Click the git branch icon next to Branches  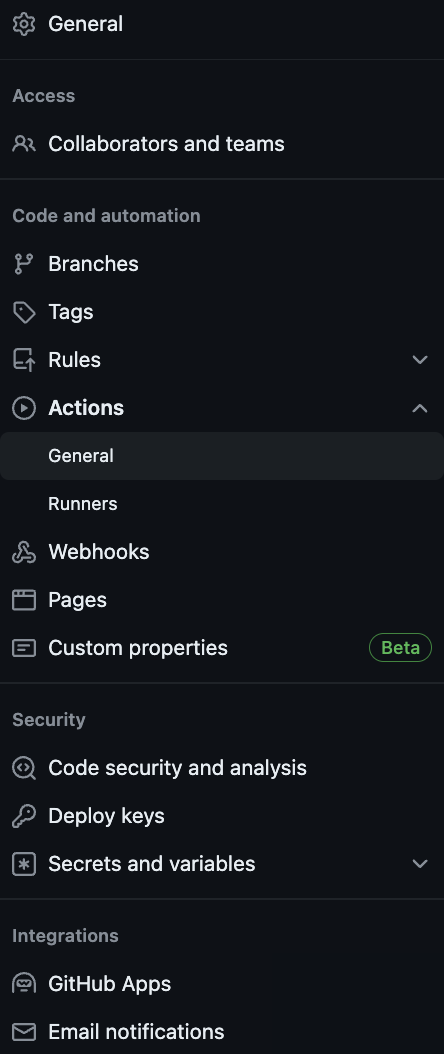24,264
